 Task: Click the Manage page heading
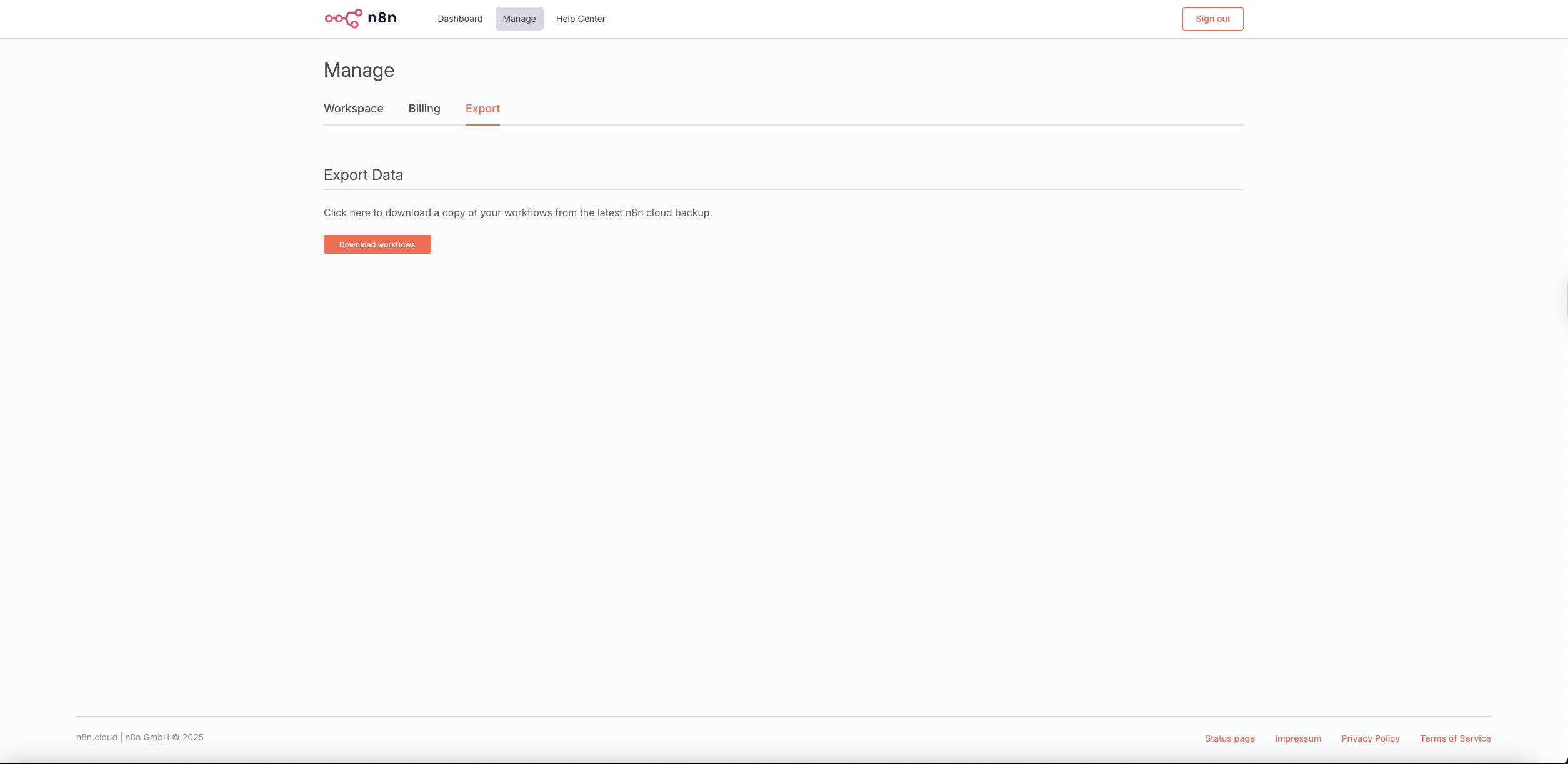359,70
